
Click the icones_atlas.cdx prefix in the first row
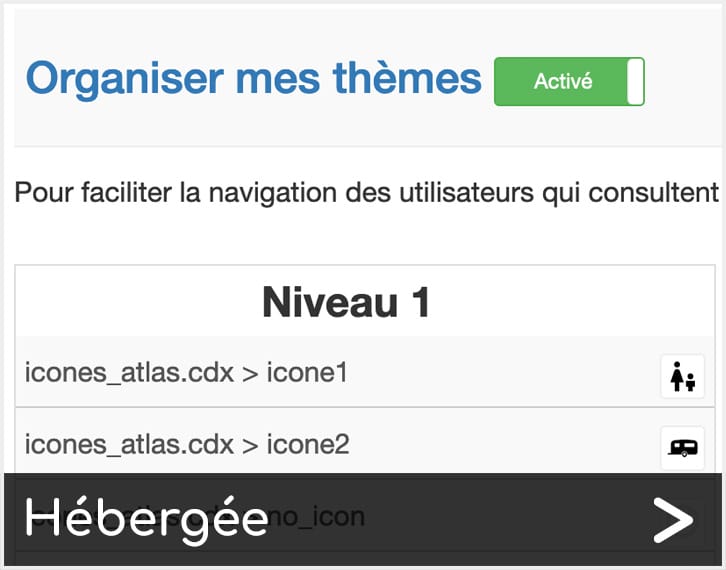tap(129, 373)
